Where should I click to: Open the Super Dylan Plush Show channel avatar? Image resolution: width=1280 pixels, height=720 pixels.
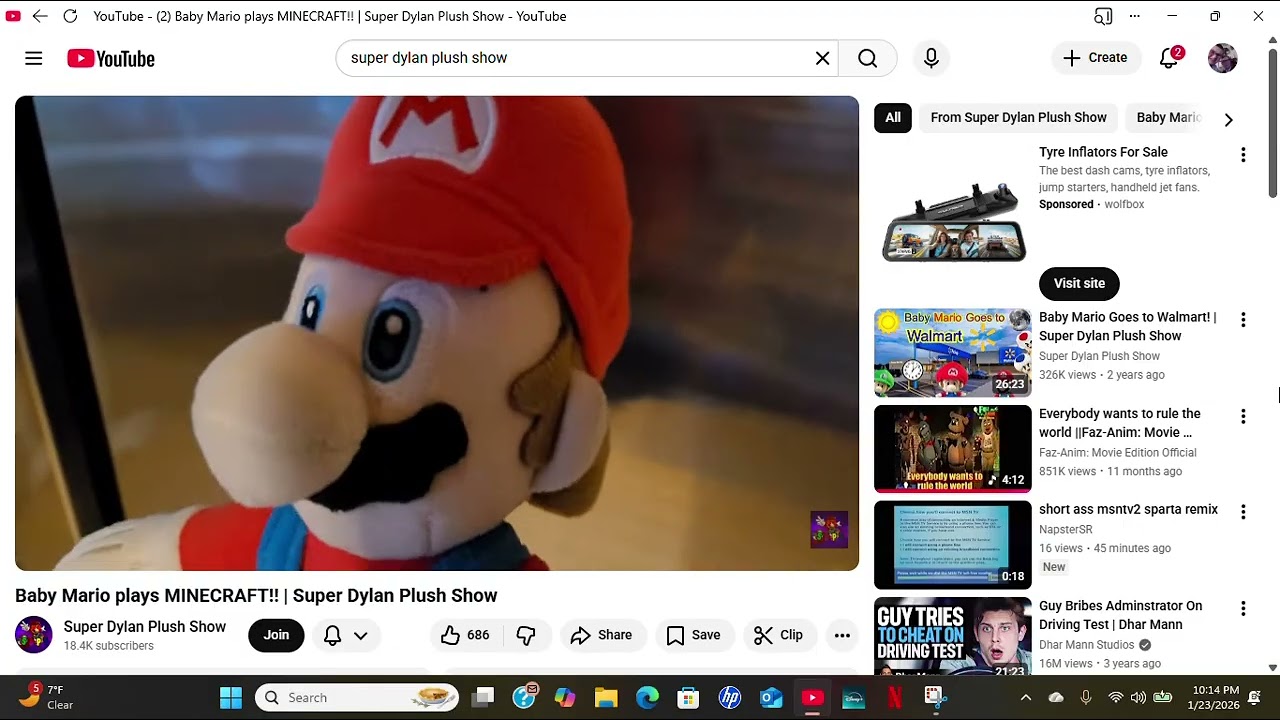coord(33,635)
